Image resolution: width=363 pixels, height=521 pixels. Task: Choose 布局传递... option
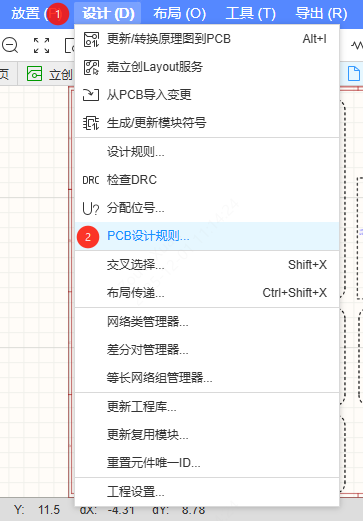pyautogui.click(x=207, y=293)
